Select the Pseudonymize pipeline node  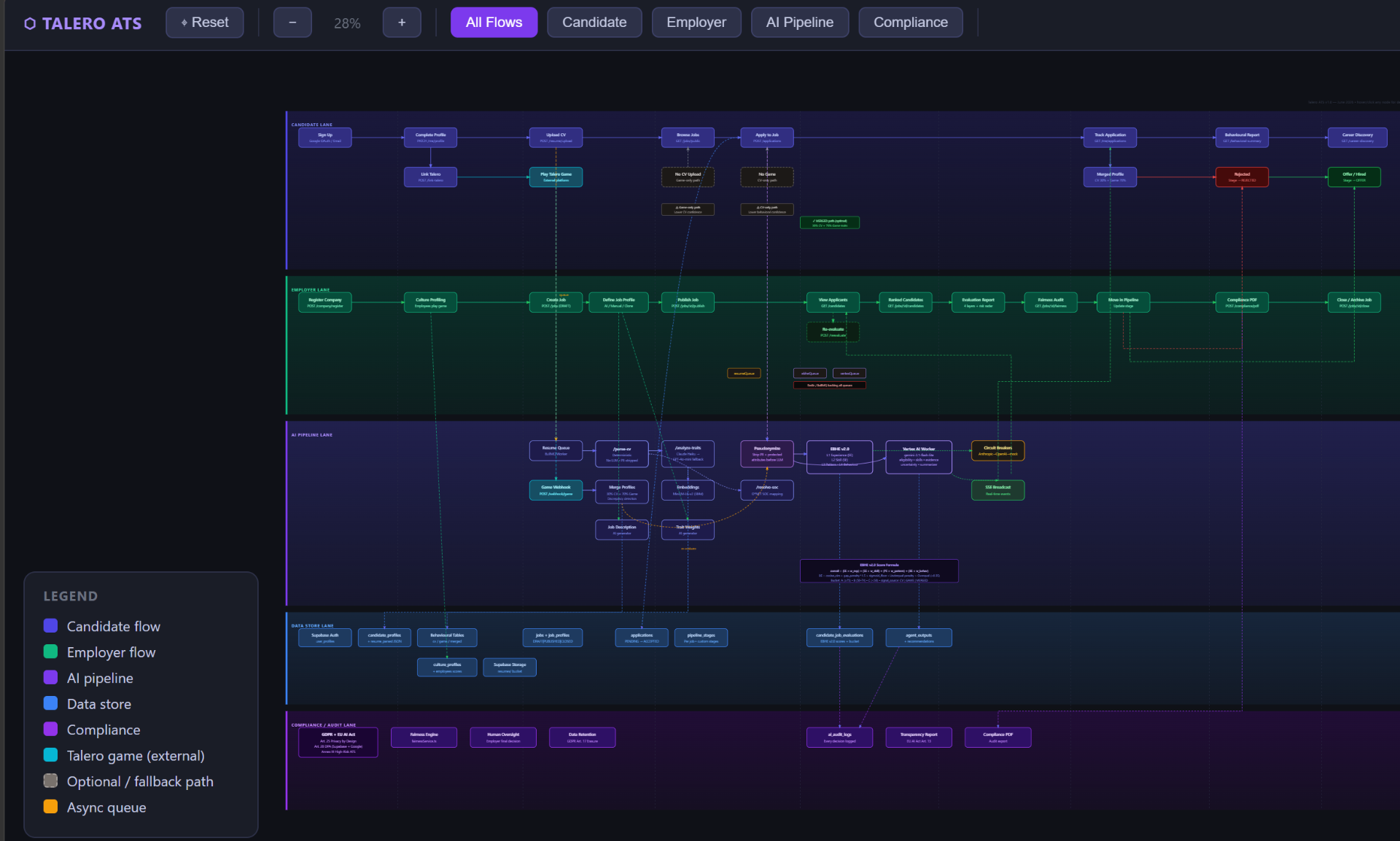pyautogui.click(x=767, y=454)
